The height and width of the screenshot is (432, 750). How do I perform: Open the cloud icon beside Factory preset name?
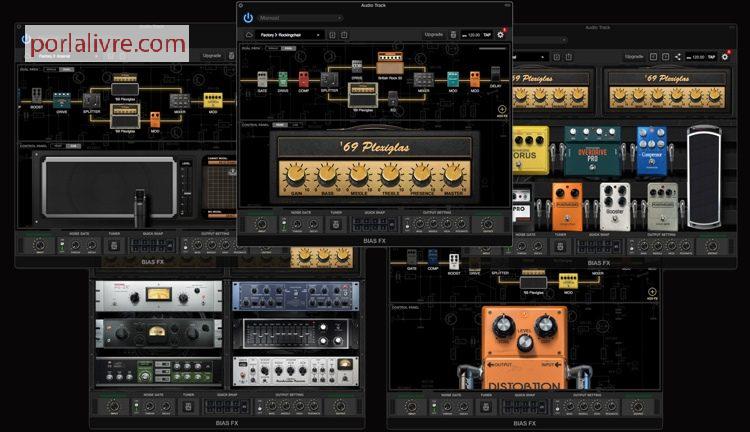point(249,35)
